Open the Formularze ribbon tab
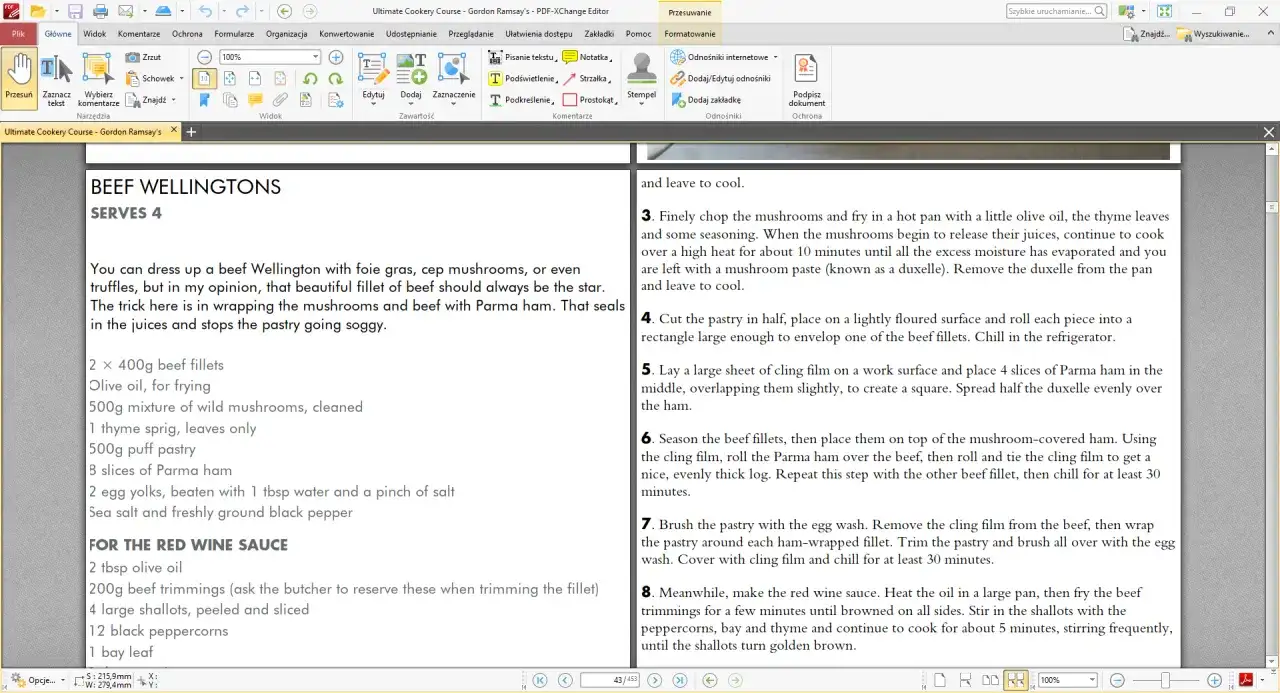 234,33
